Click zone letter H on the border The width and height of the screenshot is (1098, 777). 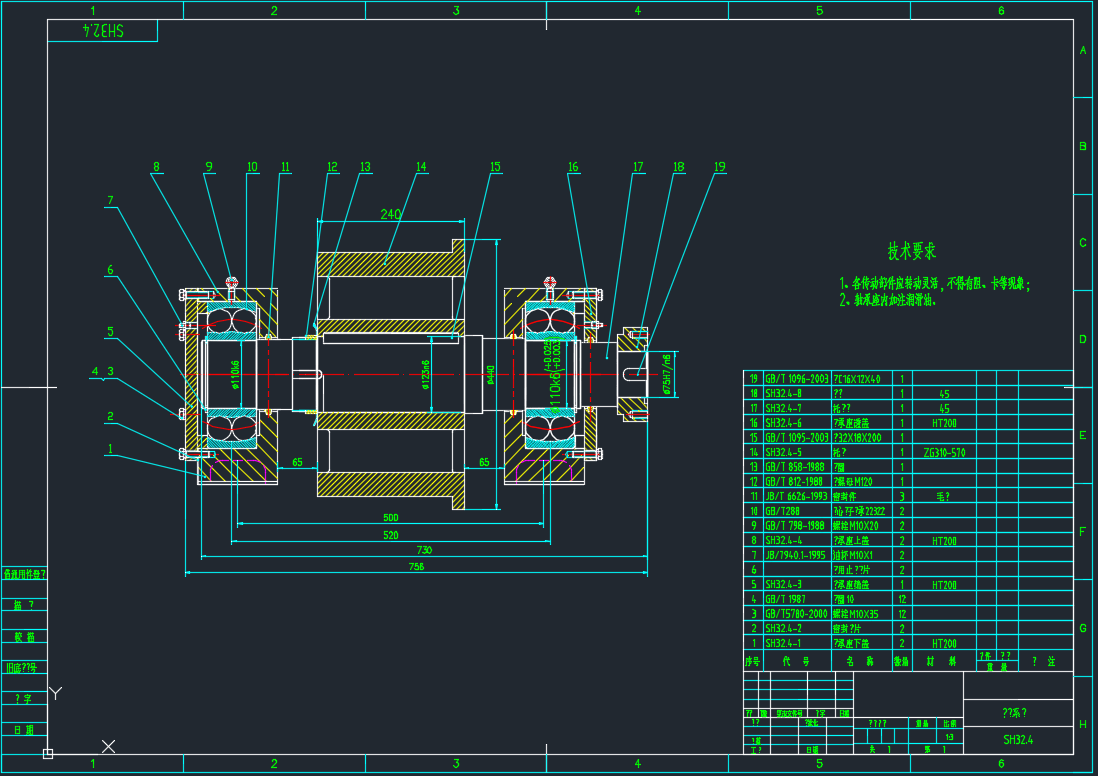[x=1083, y=724]
